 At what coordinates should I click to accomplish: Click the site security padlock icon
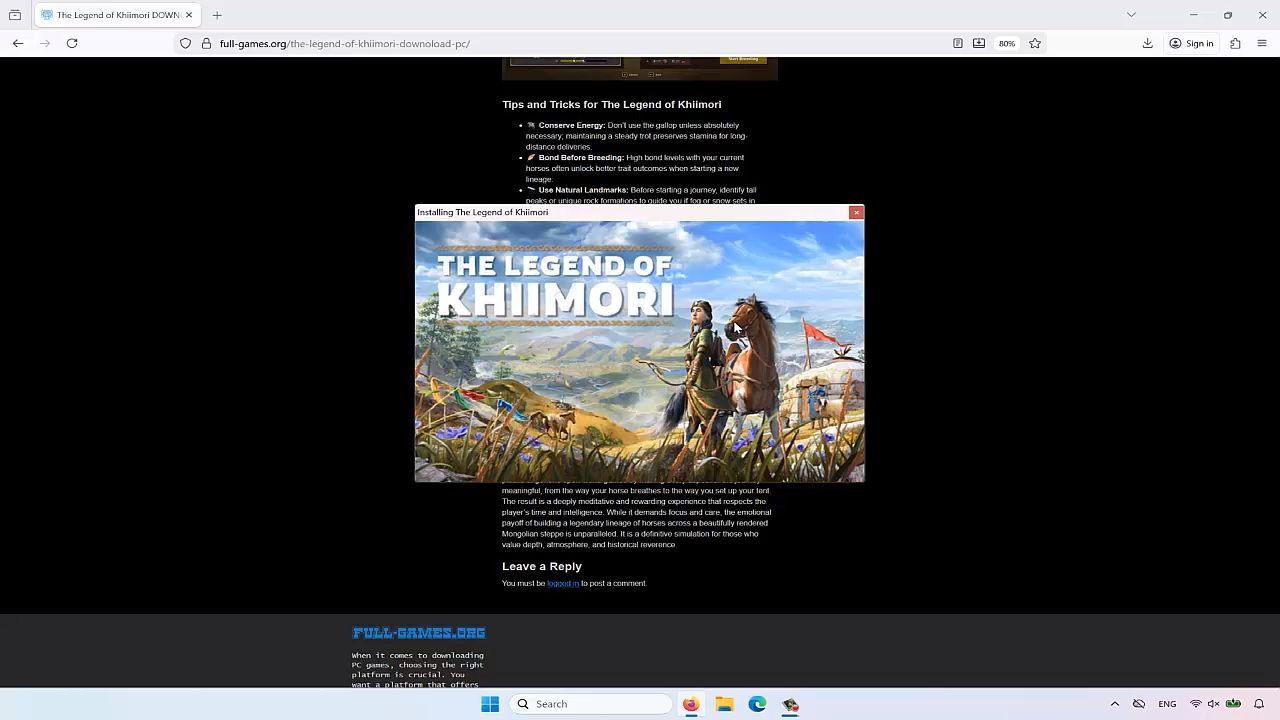coord(206,43)
